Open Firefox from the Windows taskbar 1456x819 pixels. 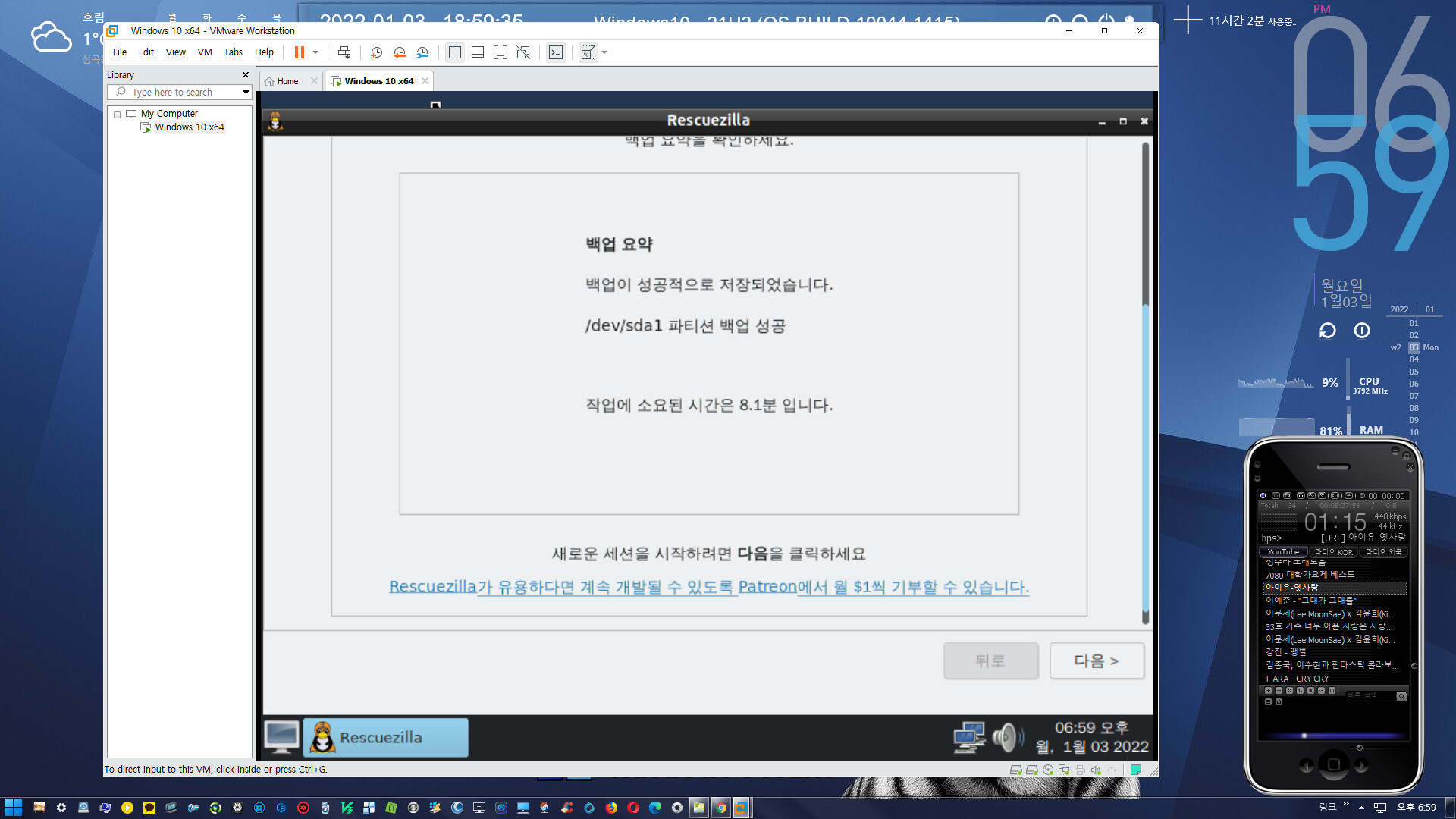pos(611,808)
